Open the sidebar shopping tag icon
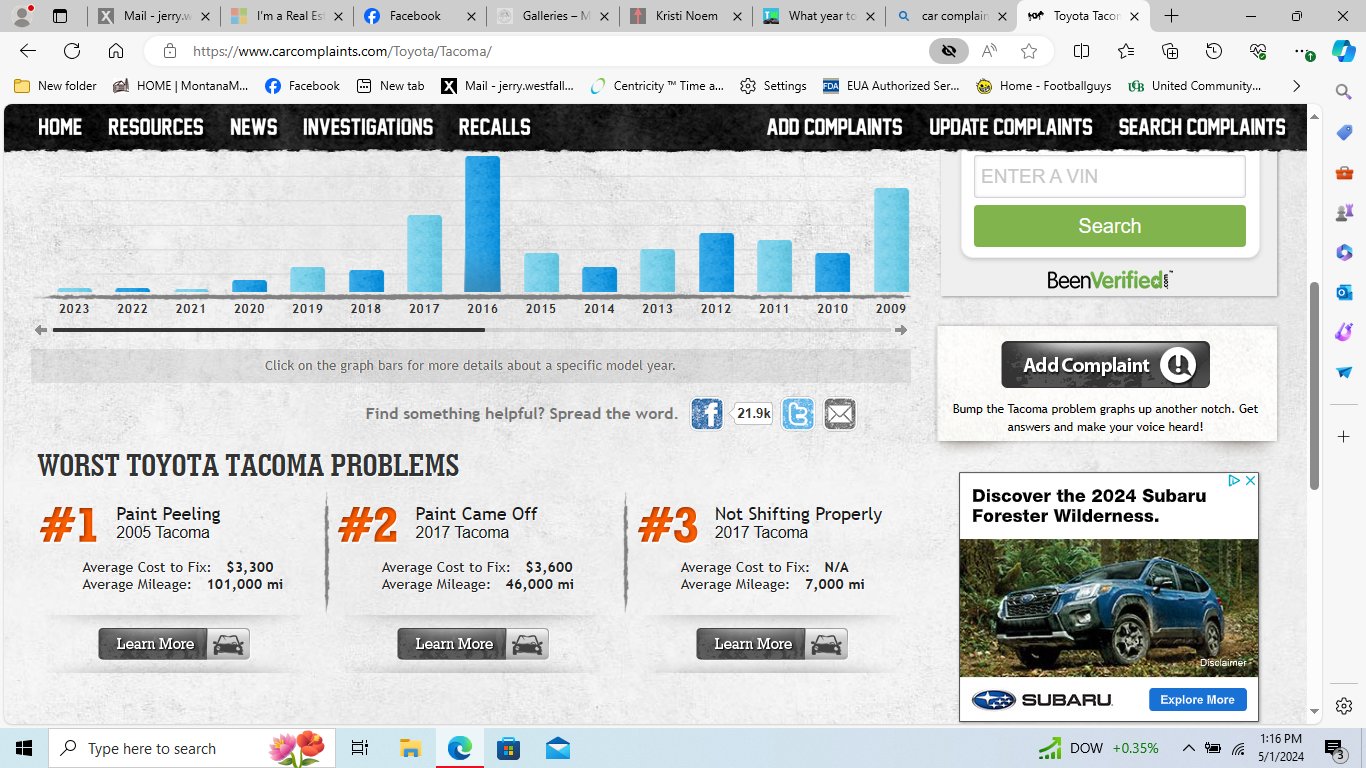 pyautogui.click(x=1344, y=132)
